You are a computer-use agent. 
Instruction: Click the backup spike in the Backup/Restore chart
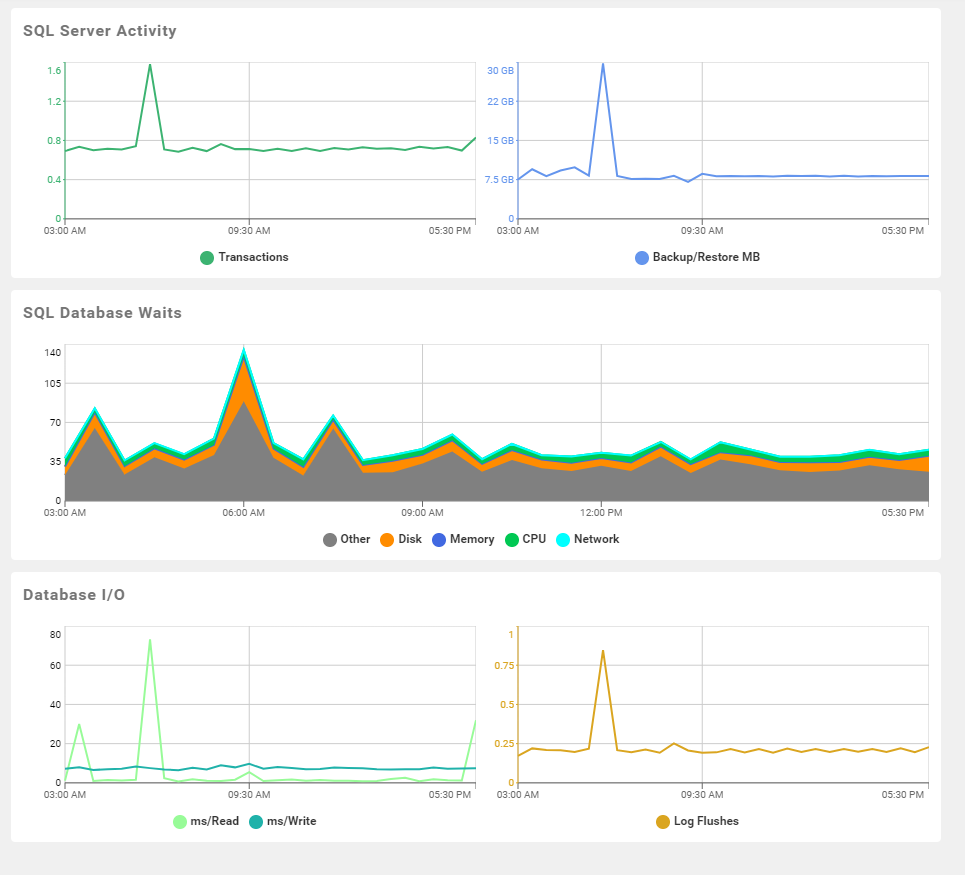tap(603, 65)
